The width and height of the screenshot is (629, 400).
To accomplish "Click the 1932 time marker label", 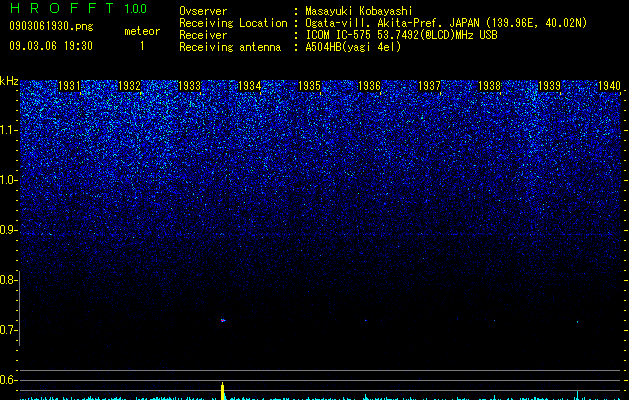I will tap(130, 86).
